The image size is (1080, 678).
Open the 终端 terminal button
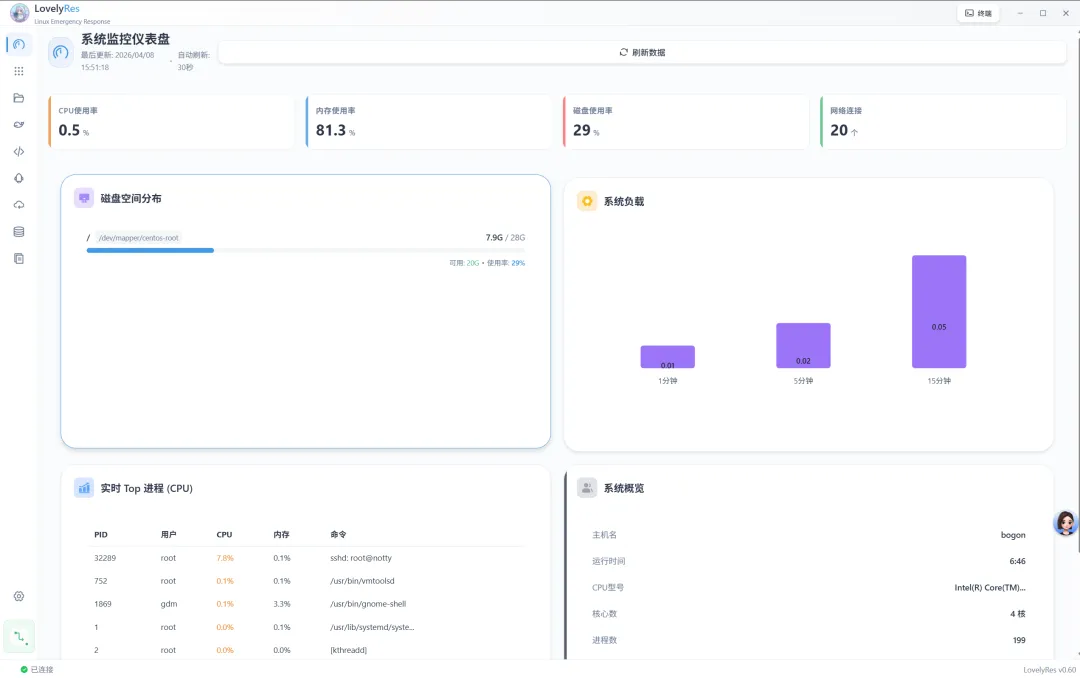[x=978, y=13]
